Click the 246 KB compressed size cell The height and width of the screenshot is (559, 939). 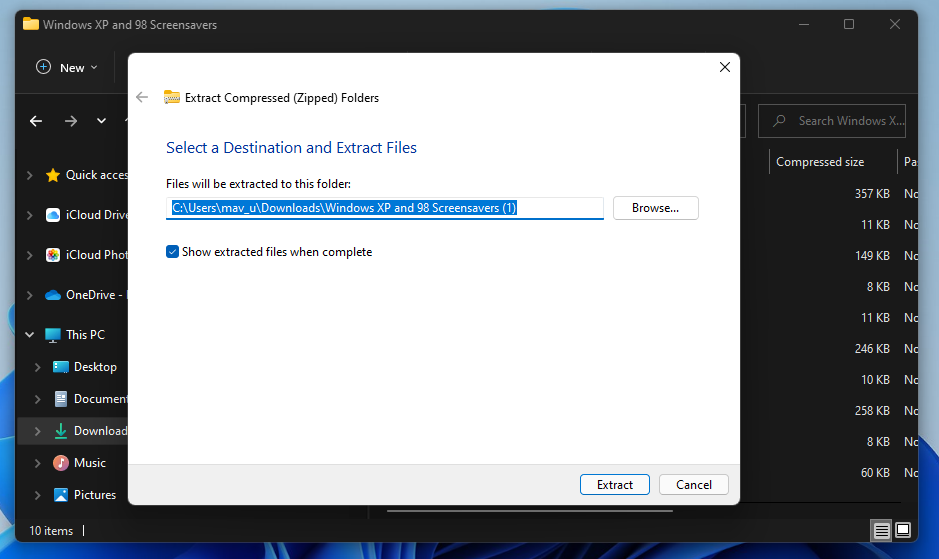tap(872, 349)
